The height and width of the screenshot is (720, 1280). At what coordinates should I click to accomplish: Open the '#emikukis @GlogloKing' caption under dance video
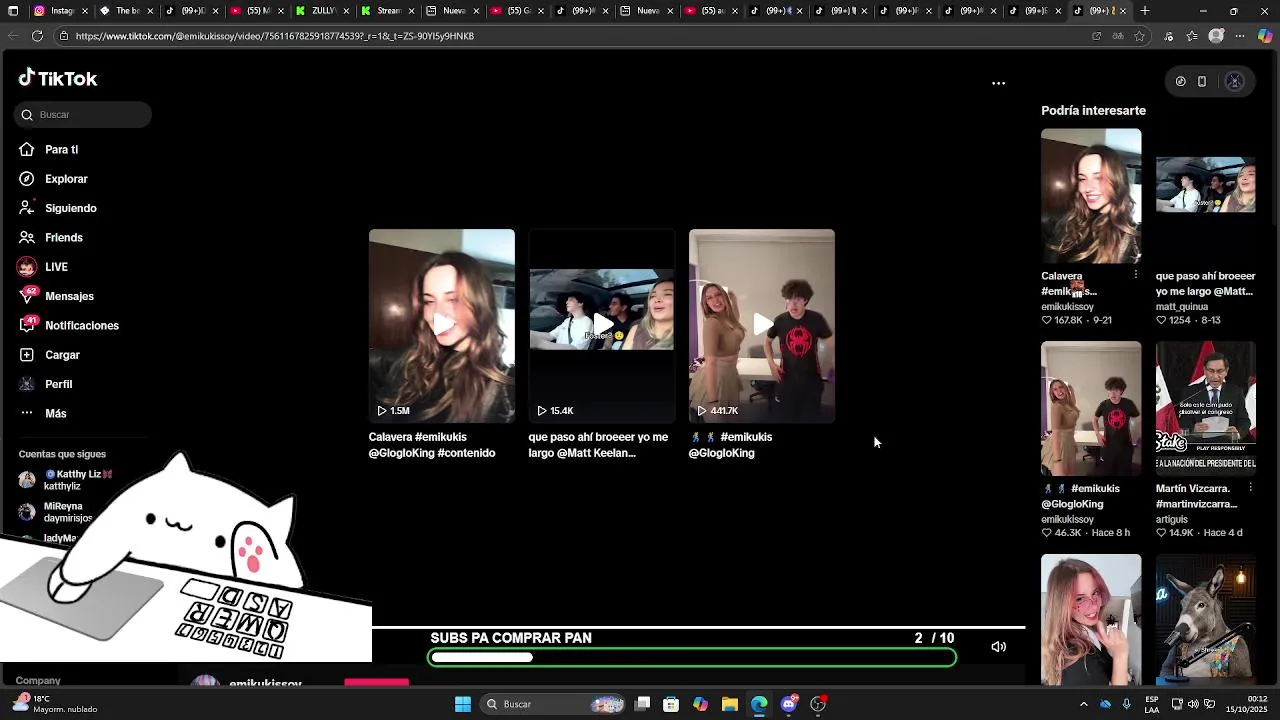click(730, 445)
